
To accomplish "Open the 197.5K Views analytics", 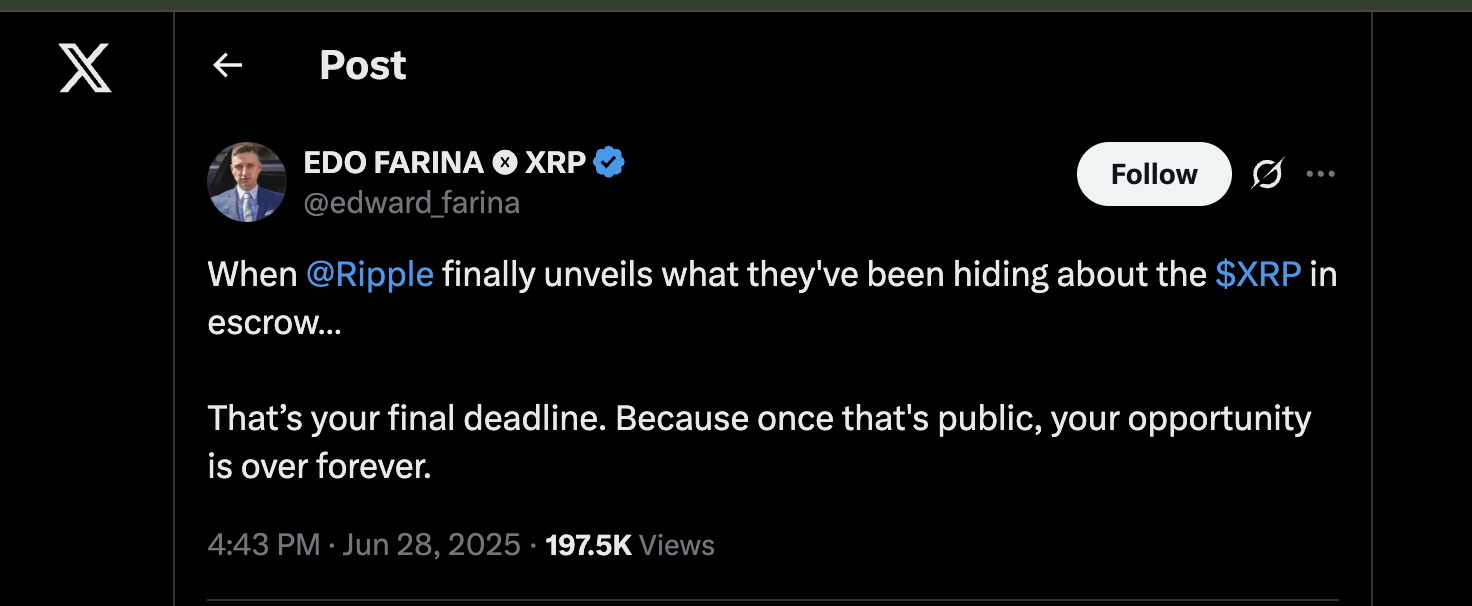I will click(630, 545).
